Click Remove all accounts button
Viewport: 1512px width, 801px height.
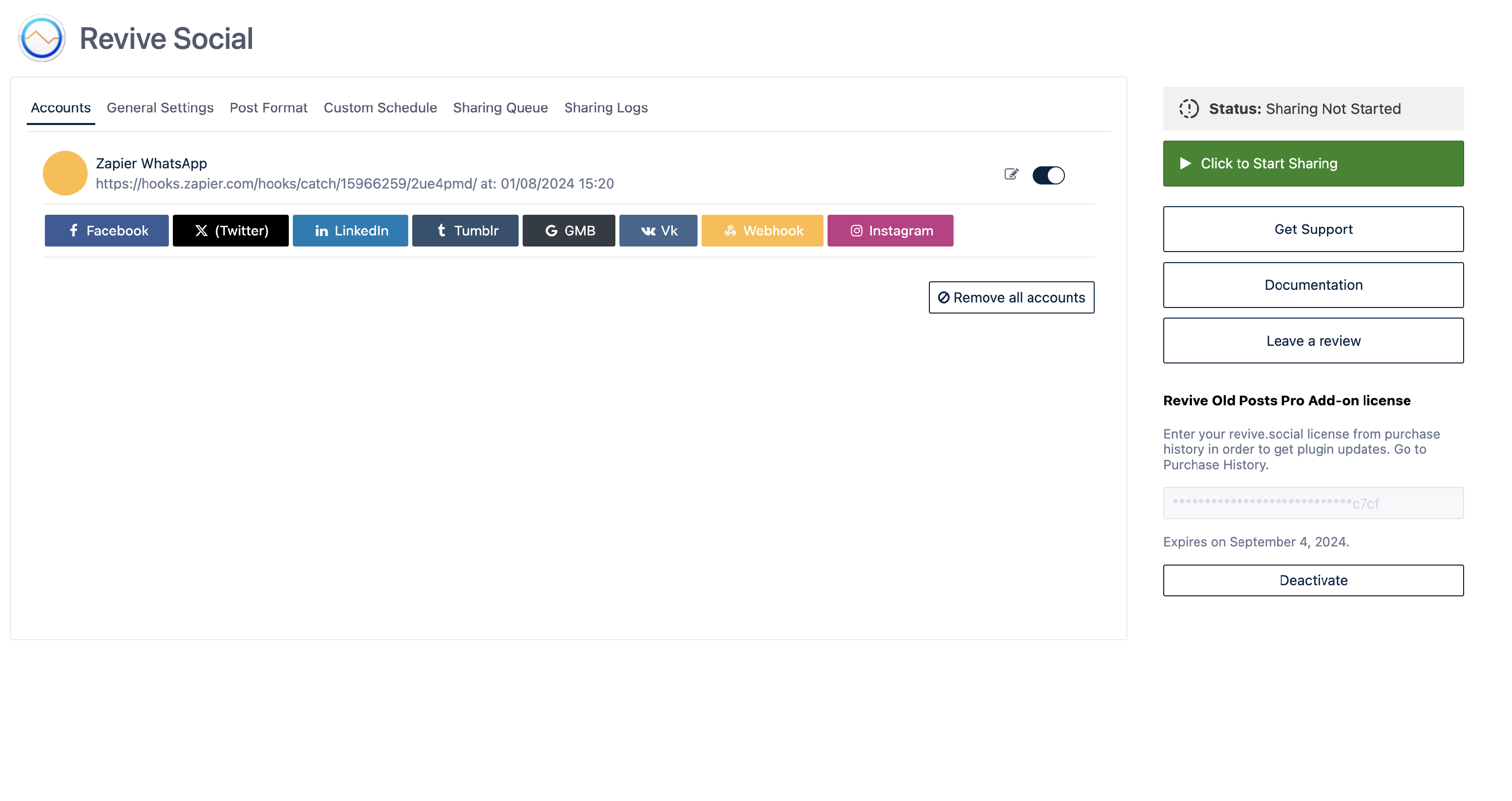(1012, 297)
